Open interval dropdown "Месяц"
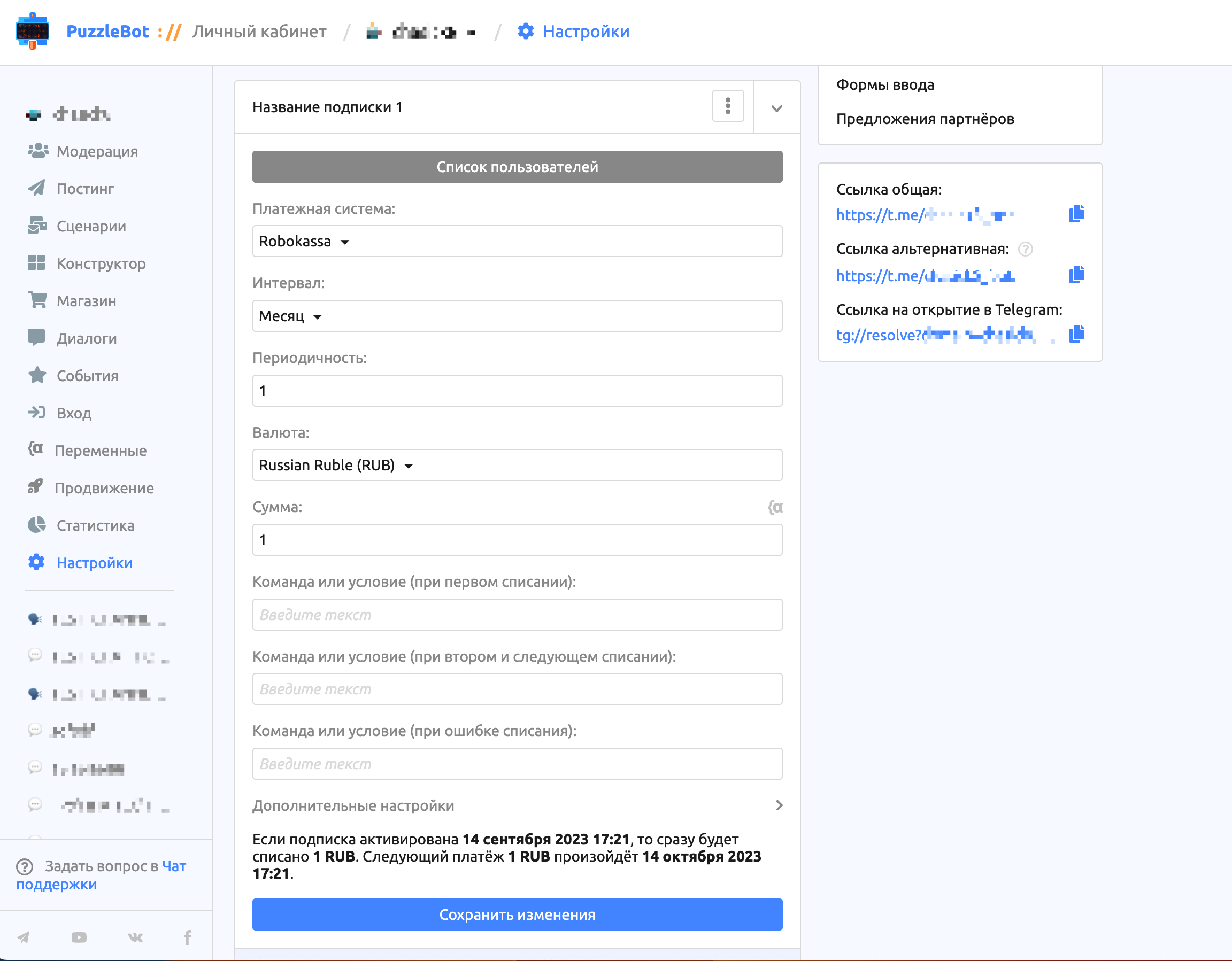Viewport: 1232px width, 961px height. pyautogui.click(x=517, y=316)
